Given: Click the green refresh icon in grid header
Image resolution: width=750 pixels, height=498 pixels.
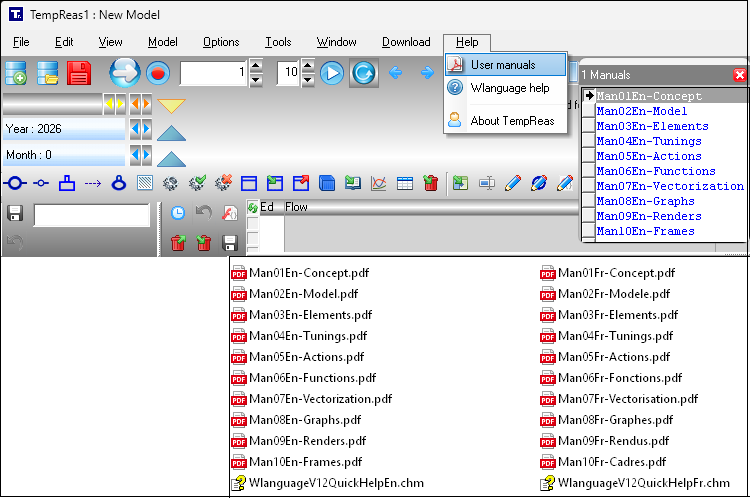Looking at the screenshot, I should (253, 208).
